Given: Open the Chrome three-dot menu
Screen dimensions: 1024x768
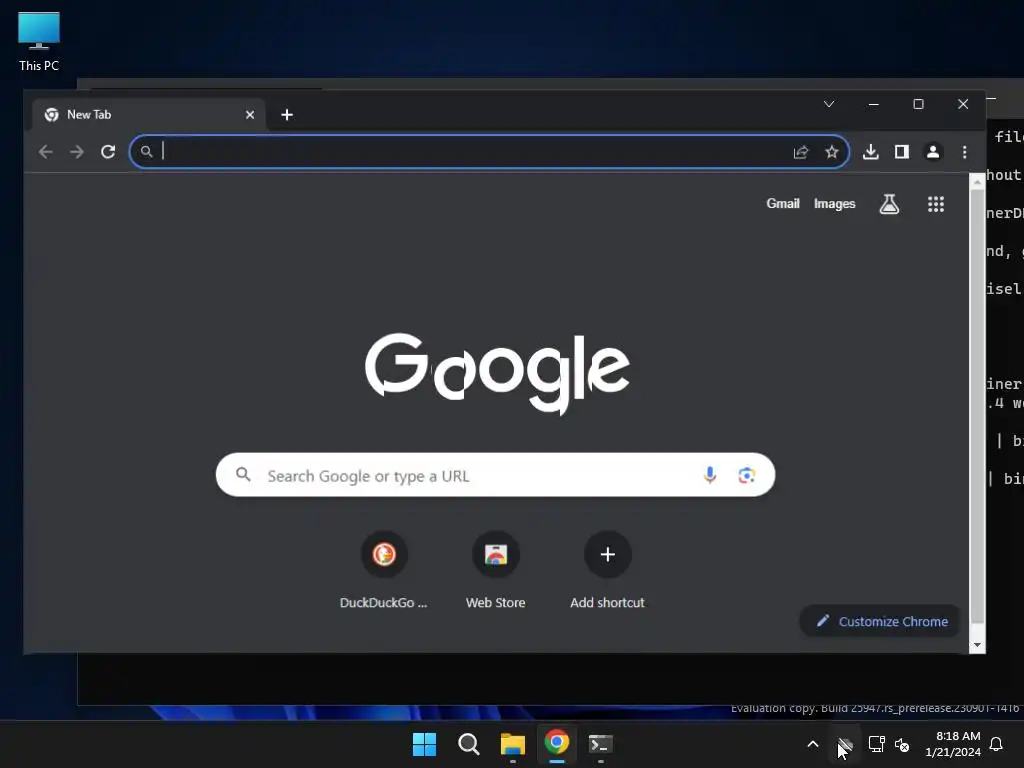Looking at the screenshot, I should 965,152.
